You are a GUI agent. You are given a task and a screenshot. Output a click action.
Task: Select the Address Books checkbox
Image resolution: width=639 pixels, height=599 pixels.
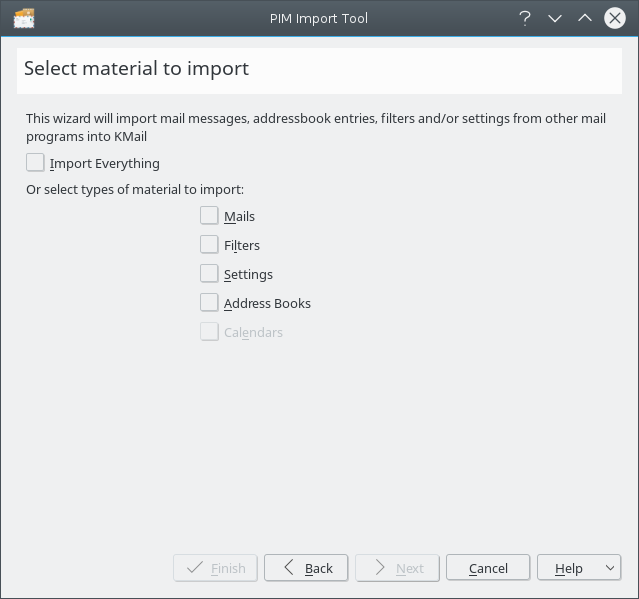pos(209,302)
